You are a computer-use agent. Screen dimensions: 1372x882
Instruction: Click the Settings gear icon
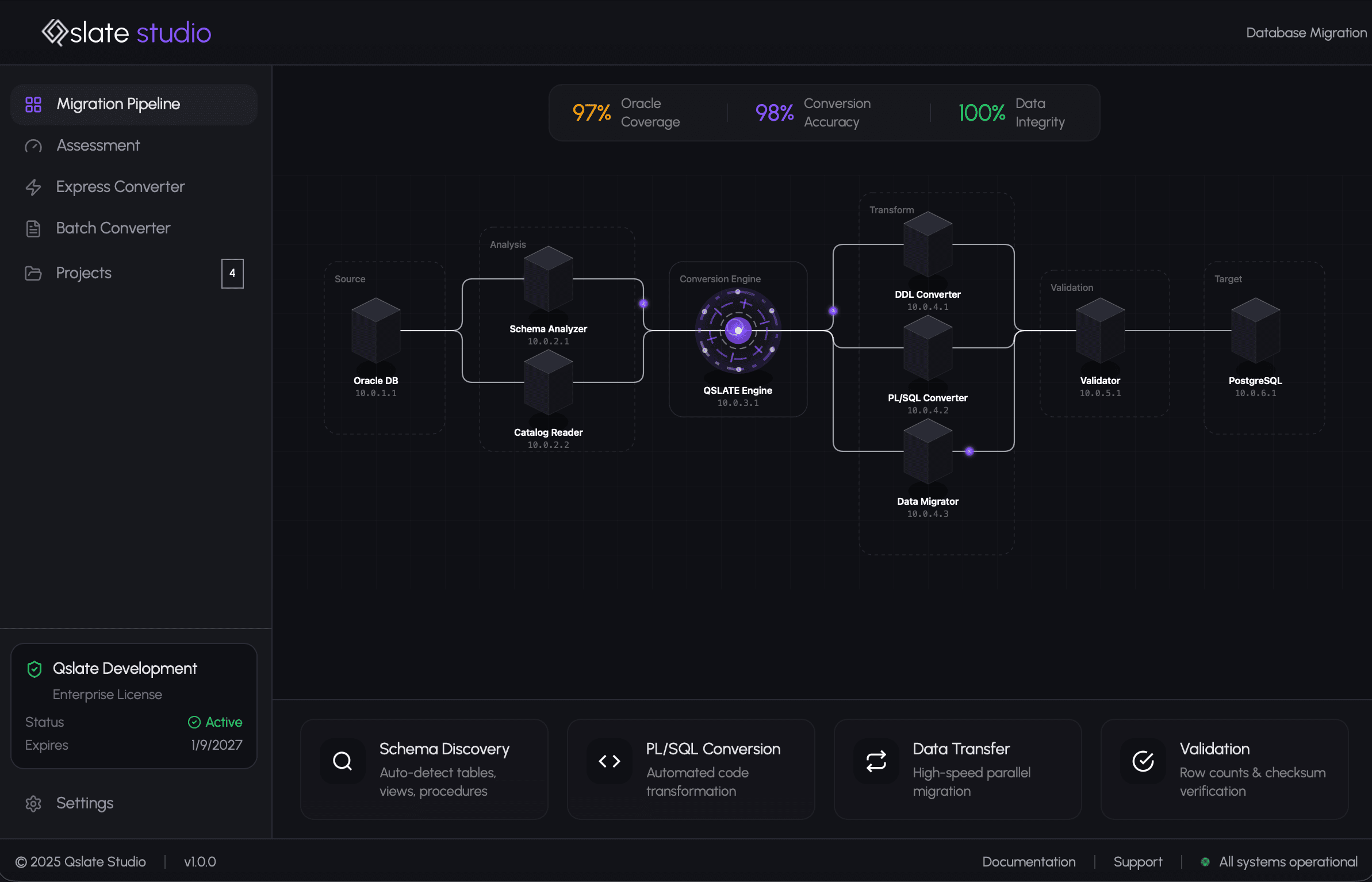coord(33,804)
